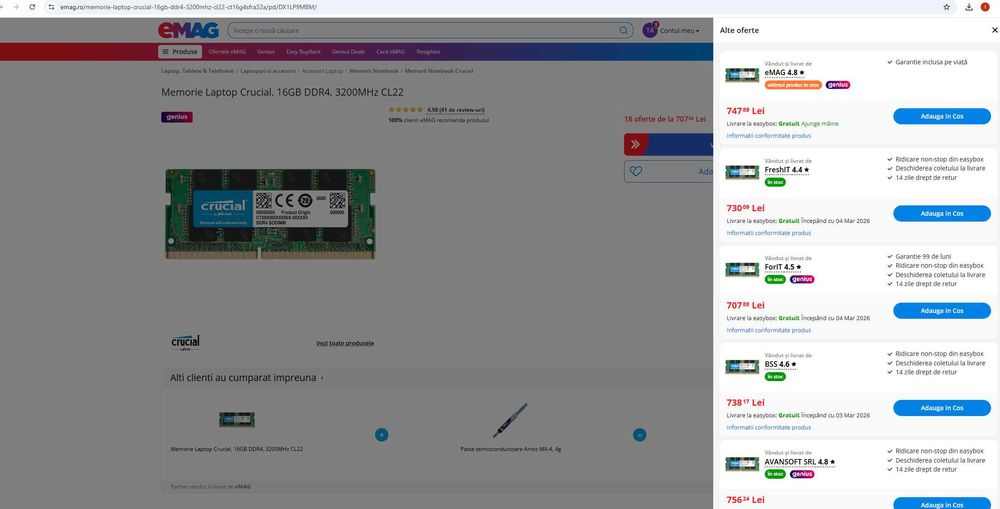Go to Laptop, Tablete & Telefoane breadcrumb
Viewport: 1000px width, 509px height.
[x=198, y=71]
